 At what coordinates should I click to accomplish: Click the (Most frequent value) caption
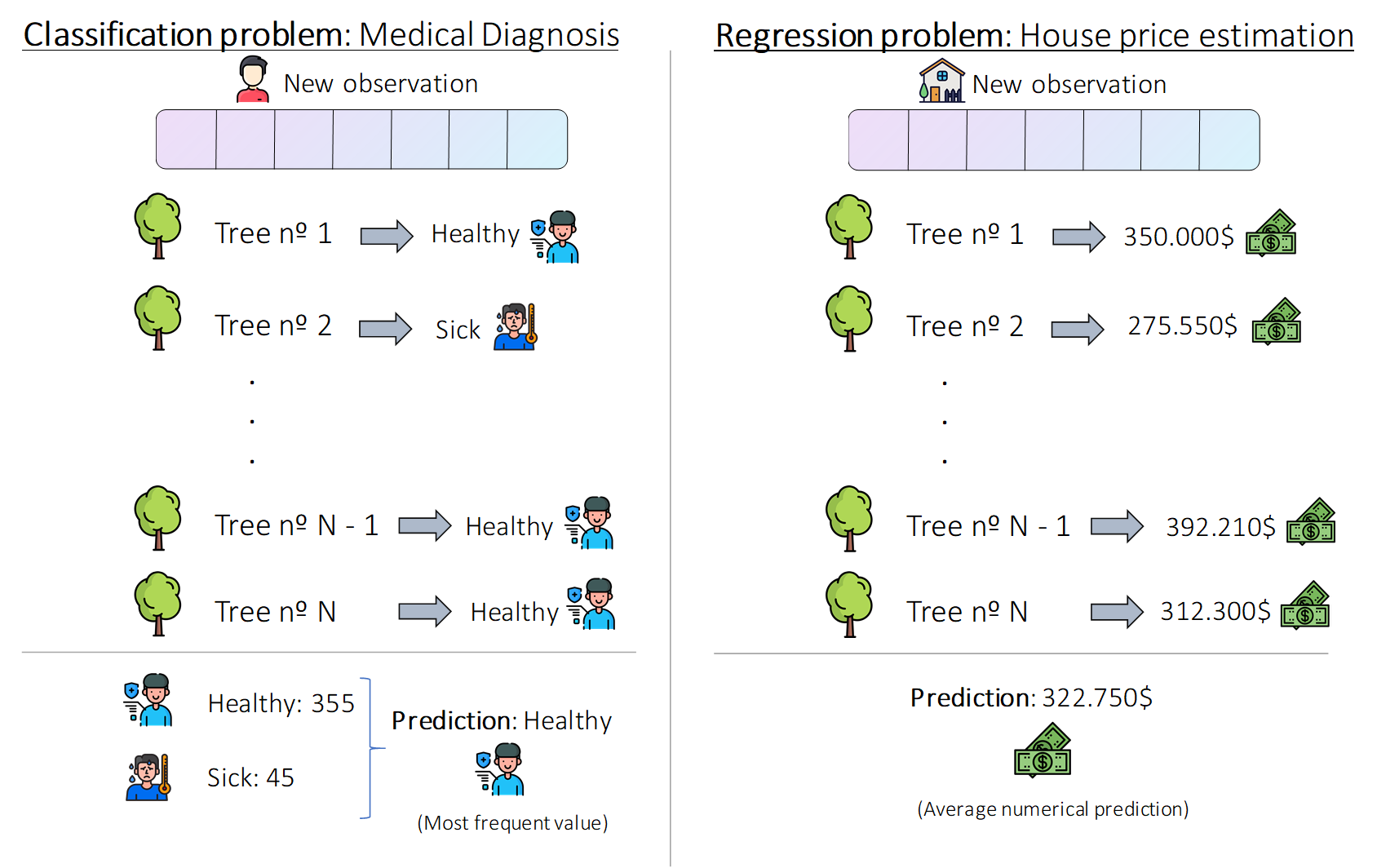512,823
